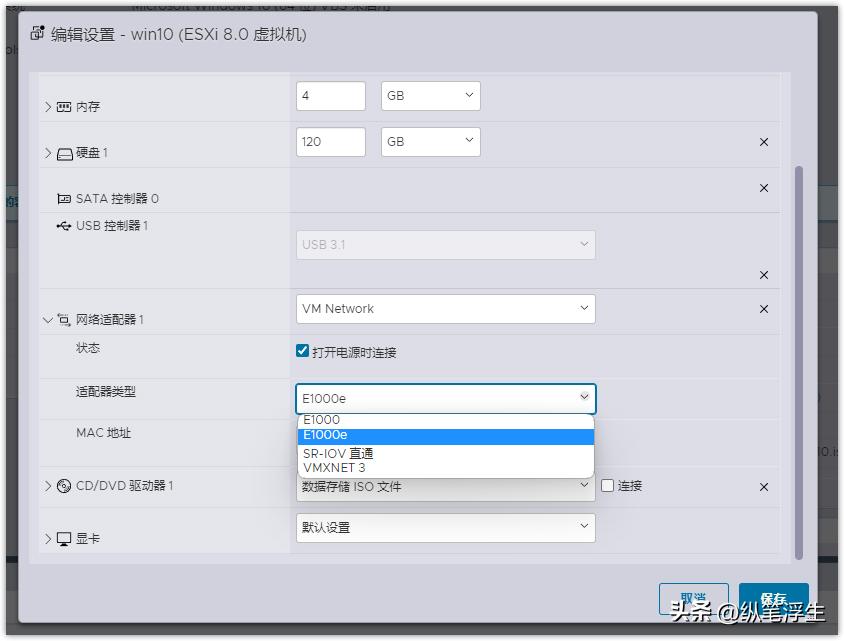
Task: Click the MAC 地址 label
Action: point(103,433)
